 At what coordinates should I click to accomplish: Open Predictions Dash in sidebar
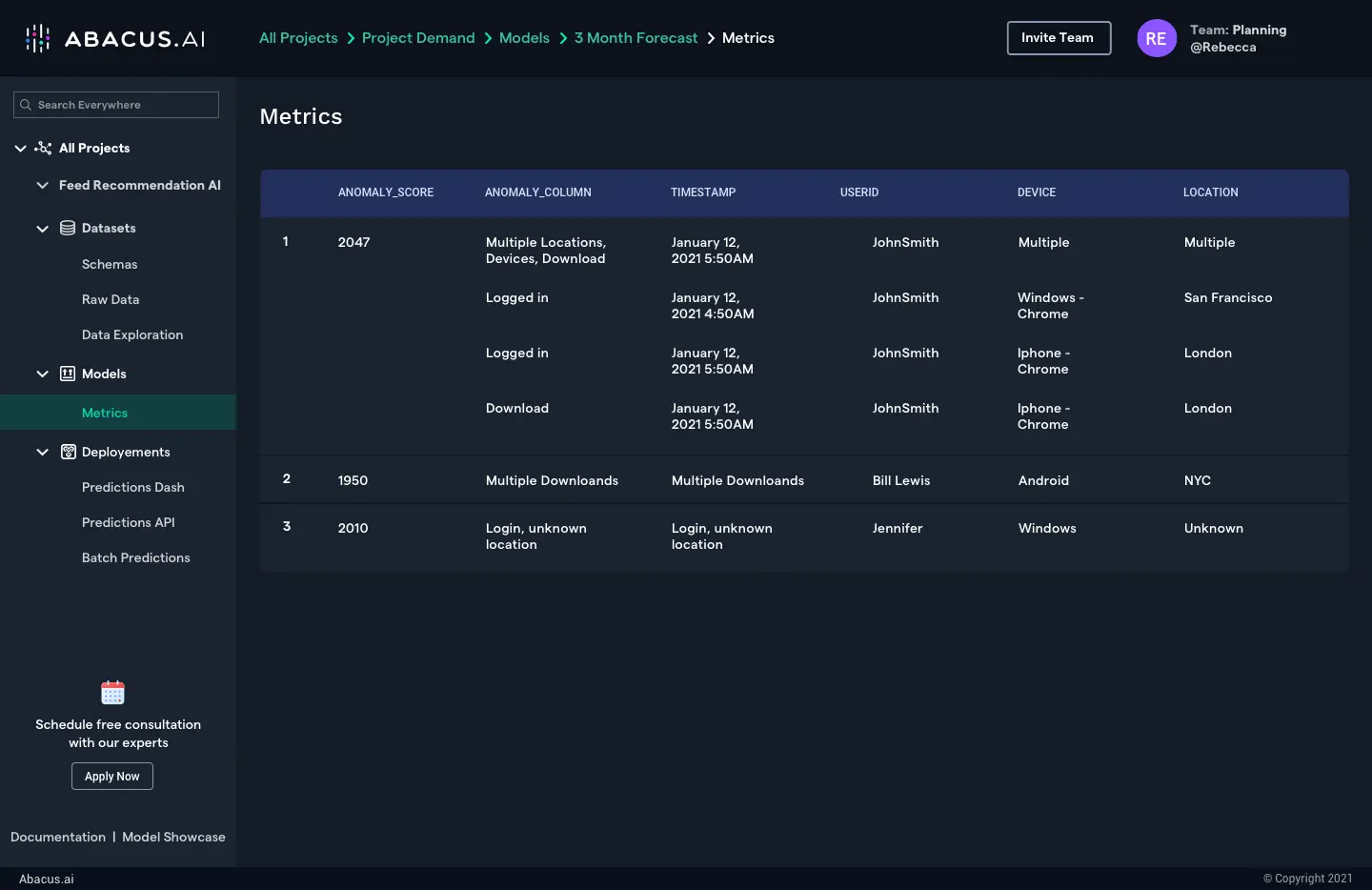point(132,487)
